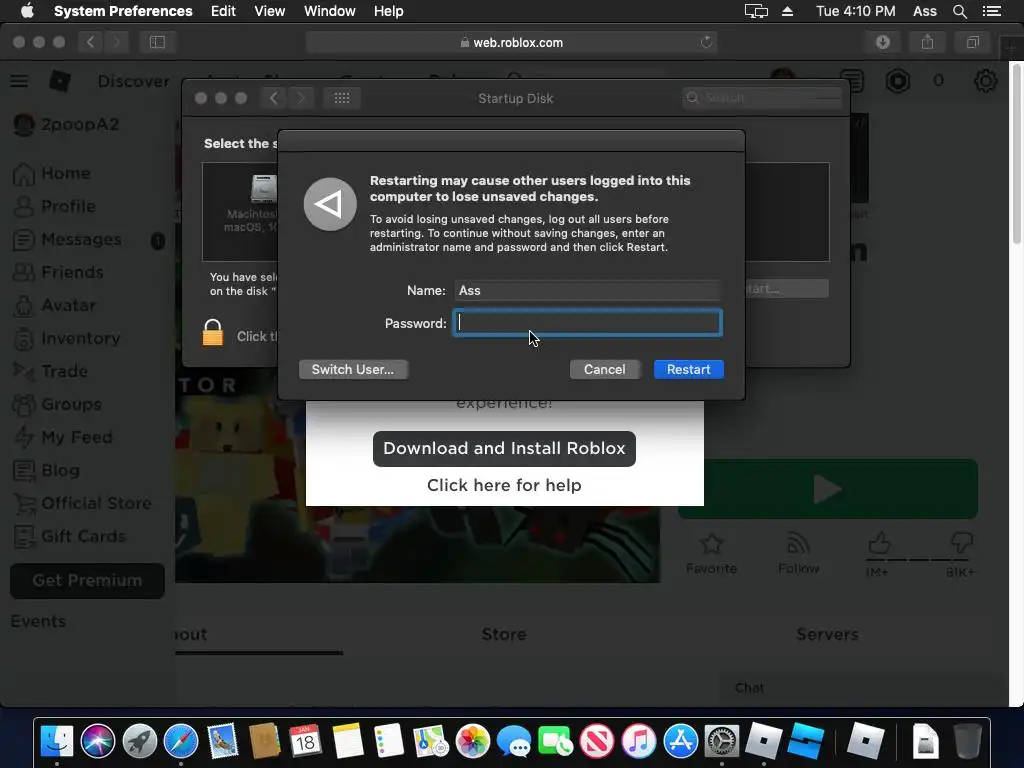Image resolution: width=1024 pixels, height=768 pixels.
Task: Click the Follow icon
Action: click(x=798, y=543)
